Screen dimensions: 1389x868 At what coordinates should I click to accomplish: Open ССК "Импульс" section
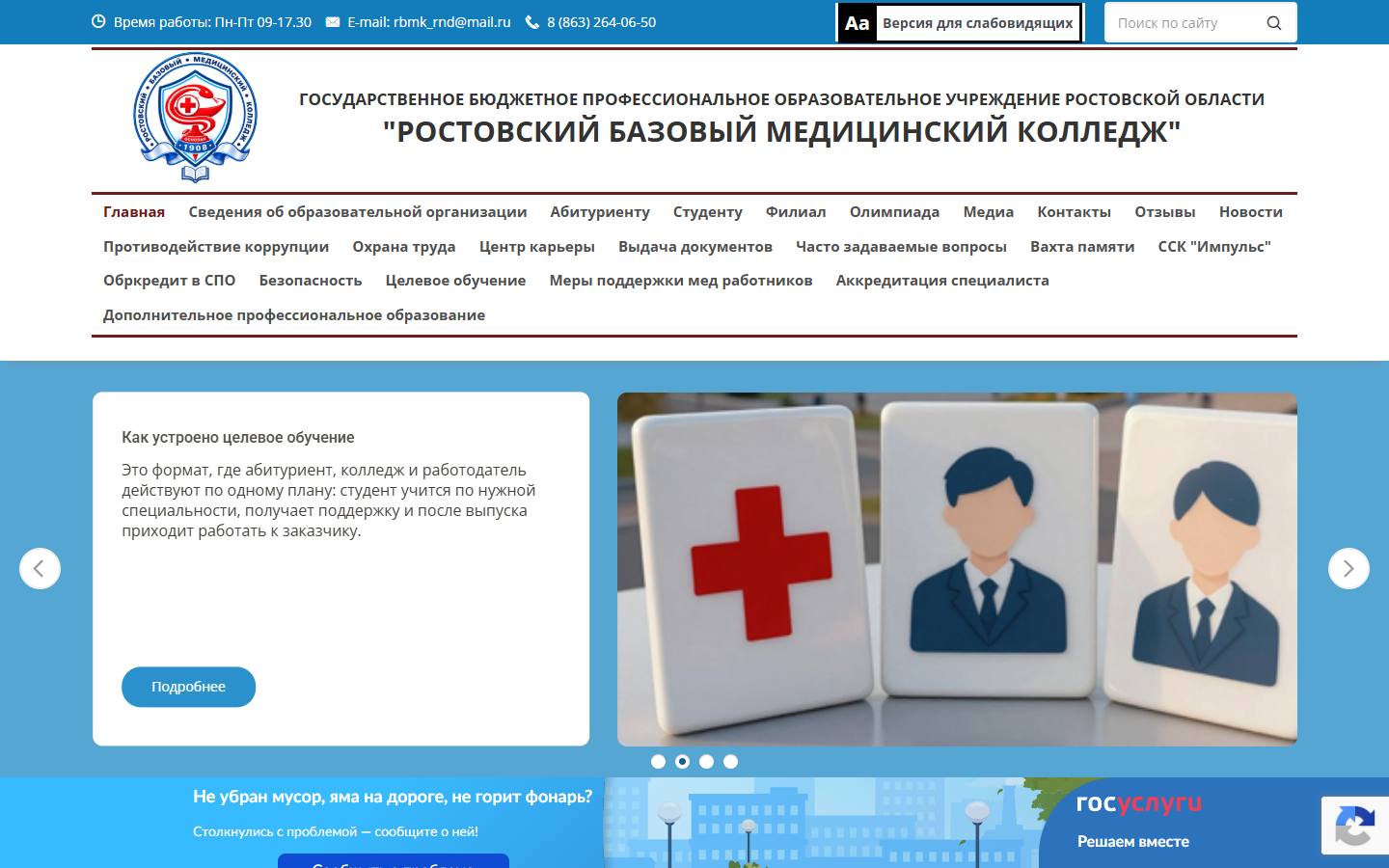pos(1214,247)
